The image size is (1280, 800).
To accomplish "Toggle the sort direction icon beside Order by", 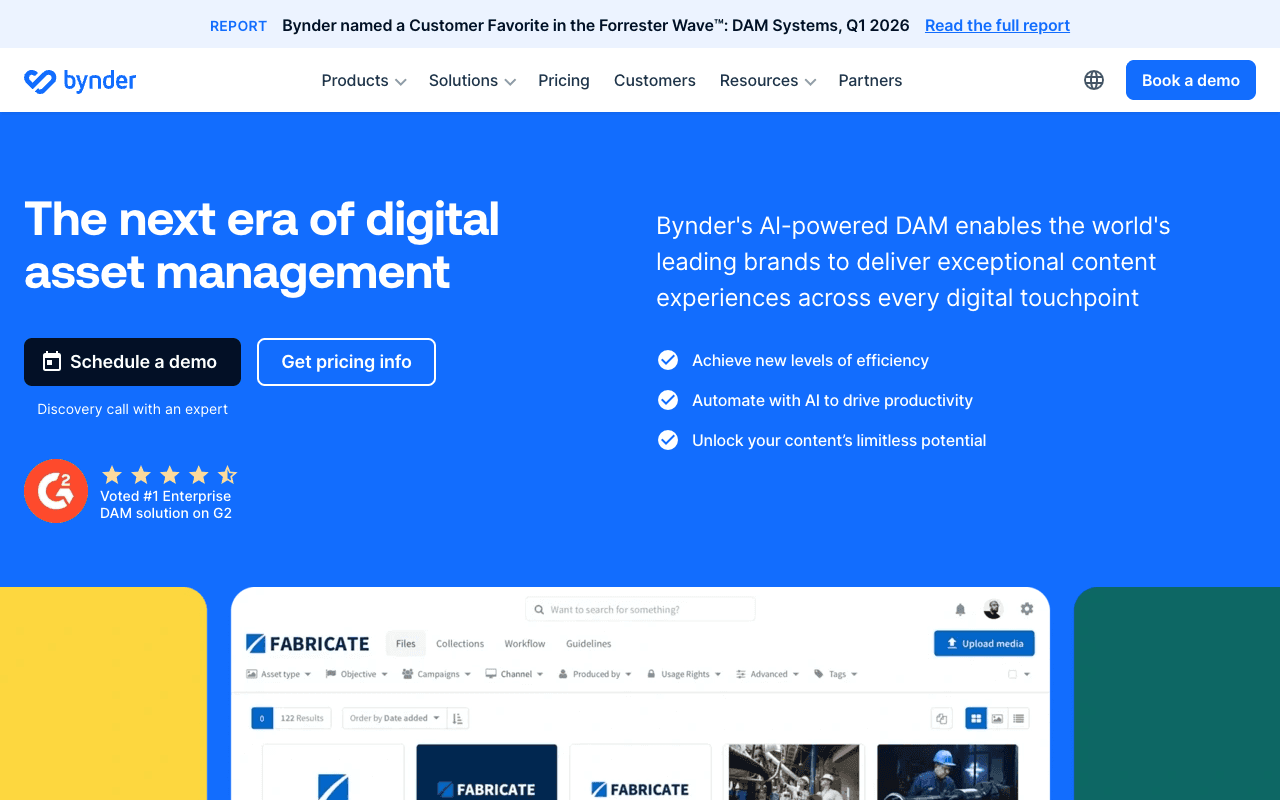I will click(458, 718).
